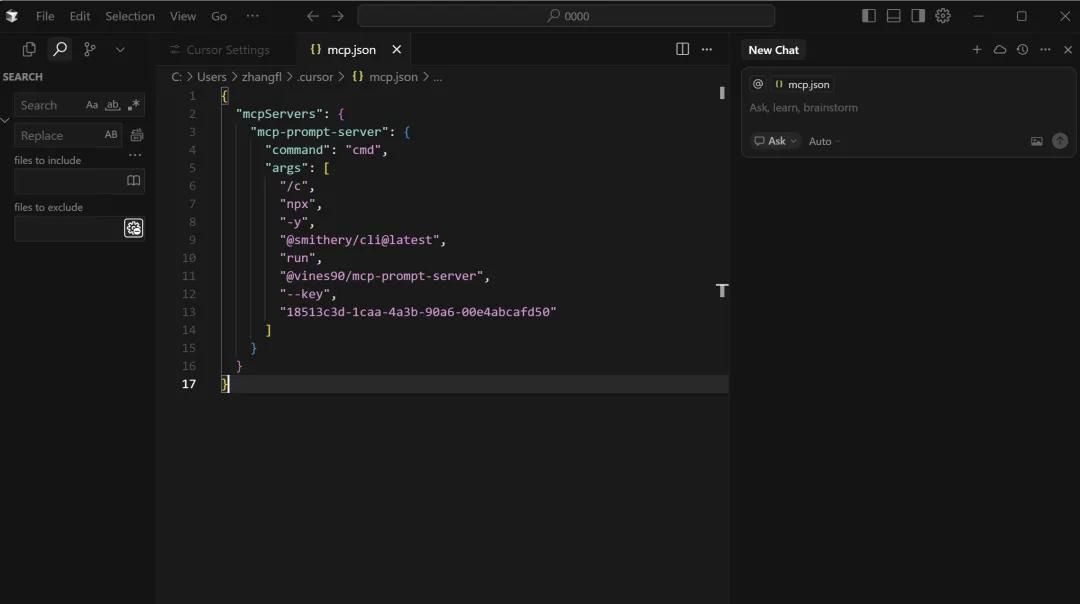This screenshot has height=604, width=1080.
Task: Split the editor to the right
Action: click(x=682, y=49)
